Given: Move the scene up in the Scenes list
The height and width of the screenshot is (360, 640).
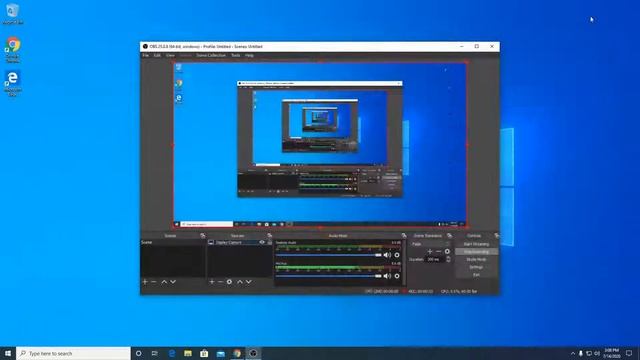Looking at the screenshot, I should point(164,282).
